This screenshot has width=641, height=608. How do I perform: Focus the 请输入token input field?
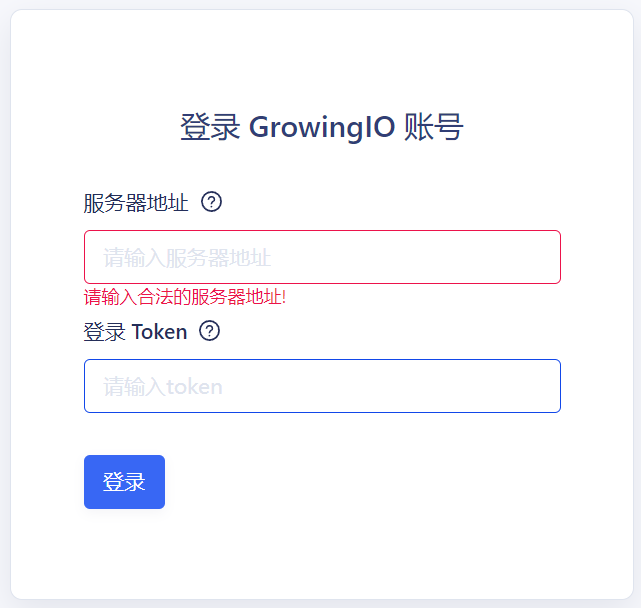click(x=322, y=386)
